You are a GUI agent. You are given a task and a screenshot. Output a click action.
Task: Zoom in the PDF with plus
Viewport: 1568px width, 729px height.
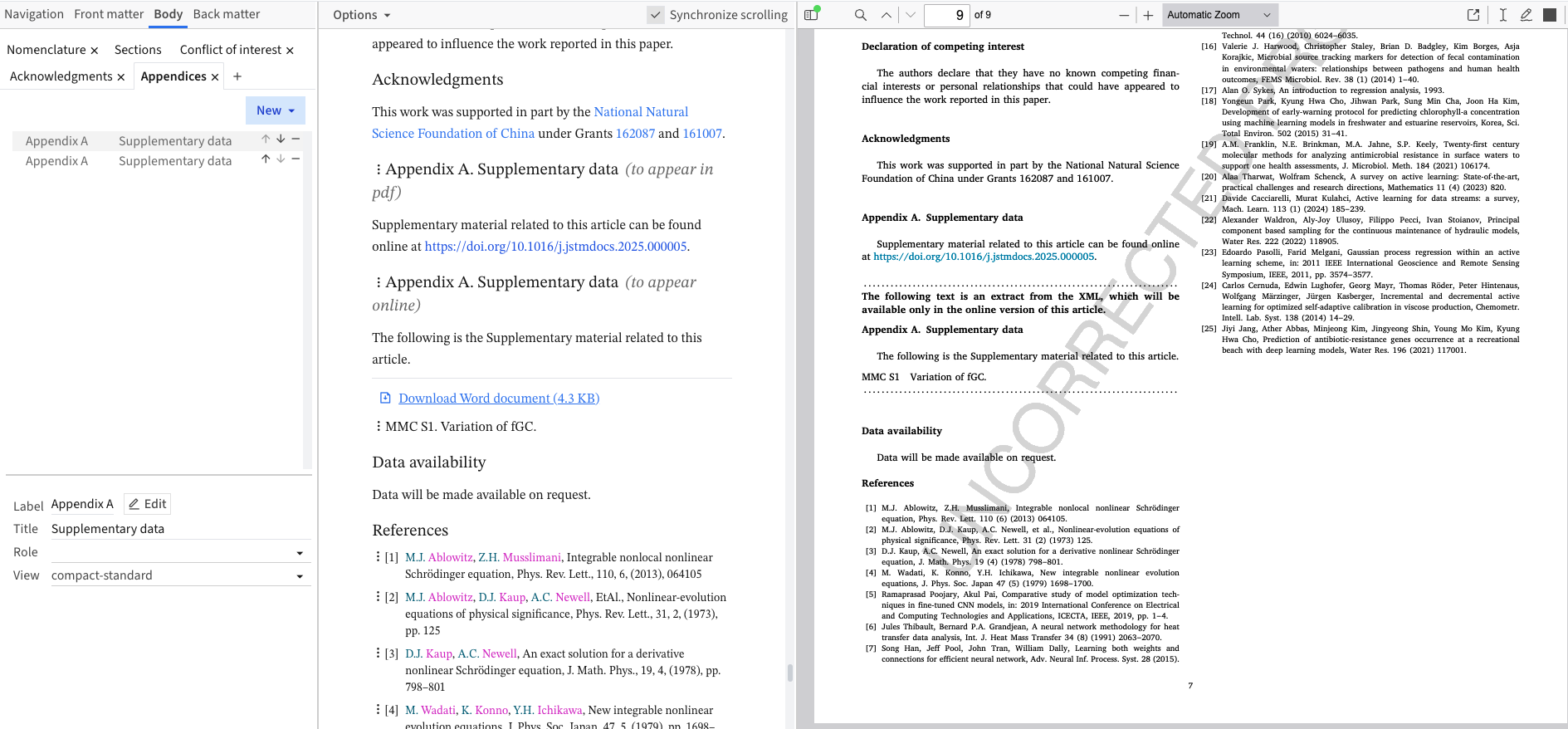pyautogui.click(x=1148, y=15)
